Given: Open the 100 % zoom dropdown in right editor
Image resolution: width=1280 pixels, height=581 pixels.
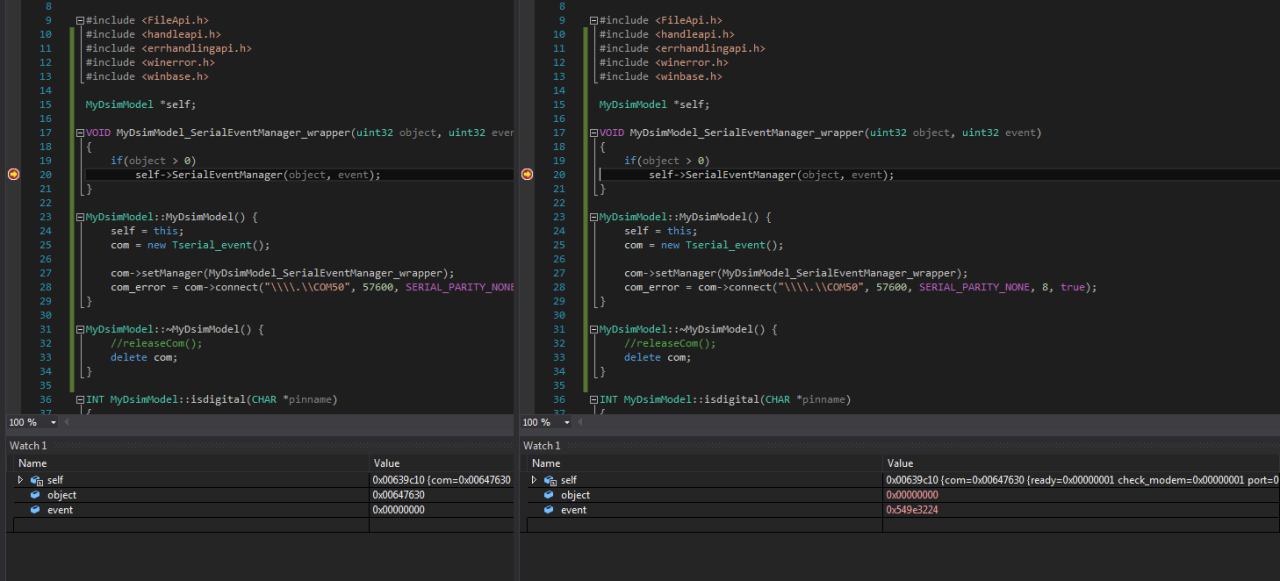Looking at the screenshot, I should point(568,423).
